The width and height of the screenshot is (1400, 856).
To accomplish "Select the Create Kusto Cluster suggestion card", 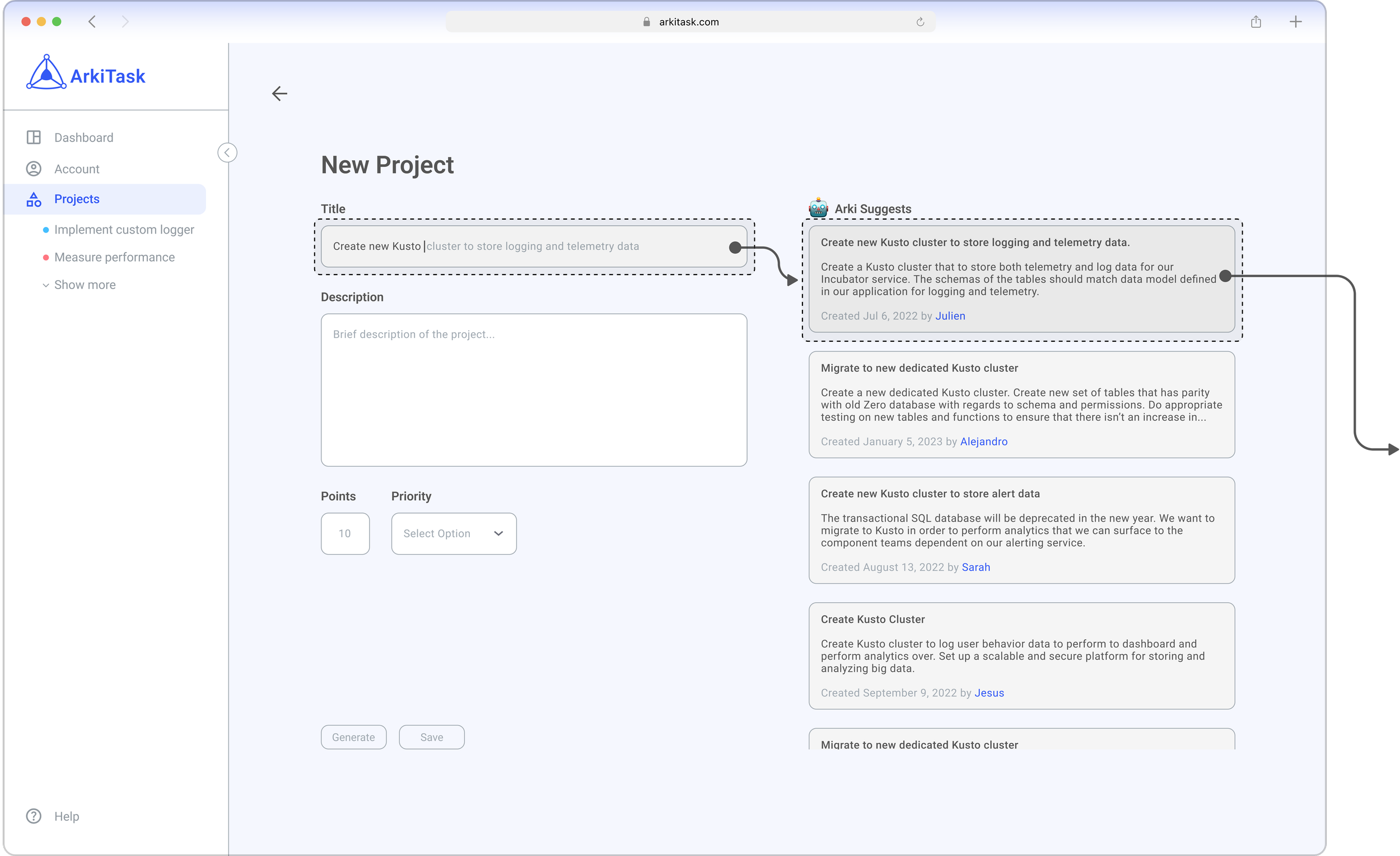I will pos(1021,655).
